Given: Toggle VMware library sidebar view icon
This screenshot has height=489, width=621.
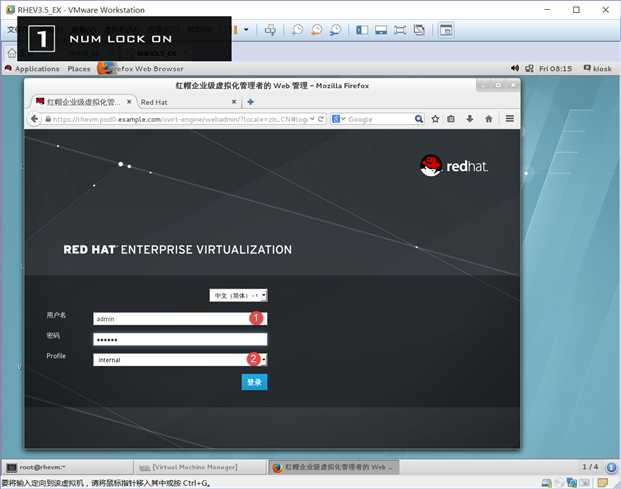Looking at the screenshot, I should tap(362, 30).
